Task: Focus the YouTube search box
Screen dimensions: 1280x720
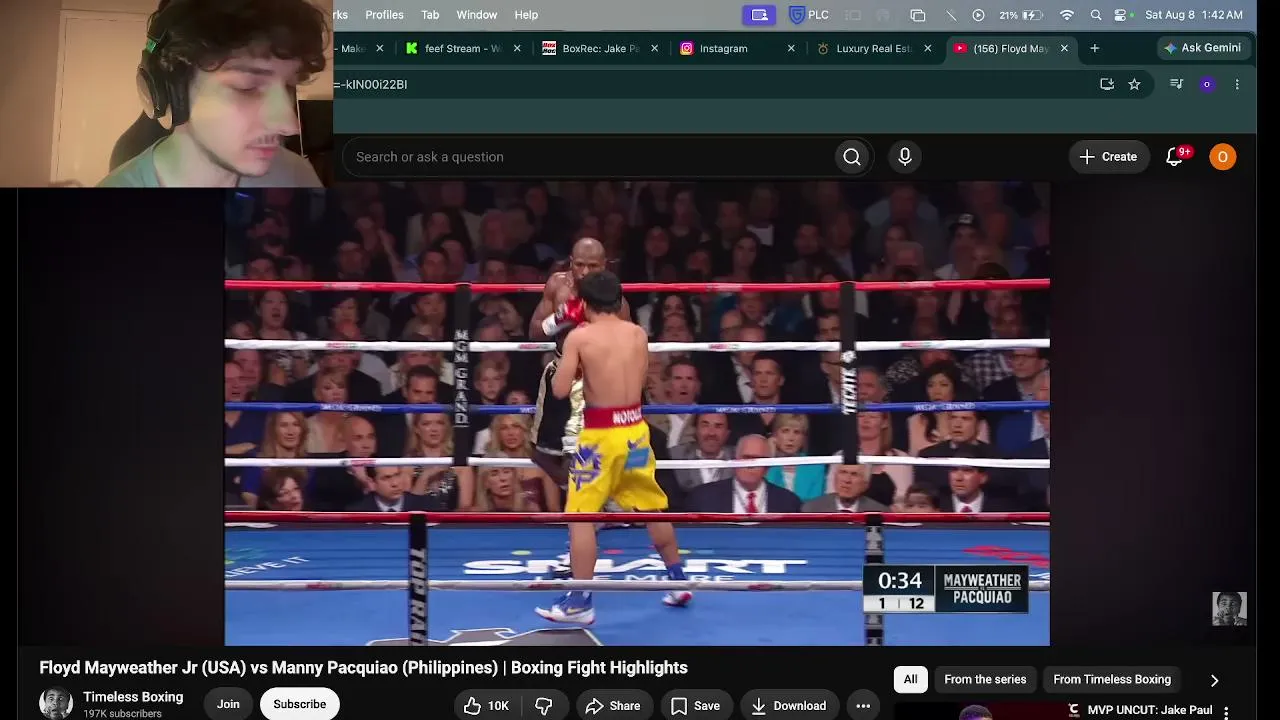Action: [x=590, y=157]
